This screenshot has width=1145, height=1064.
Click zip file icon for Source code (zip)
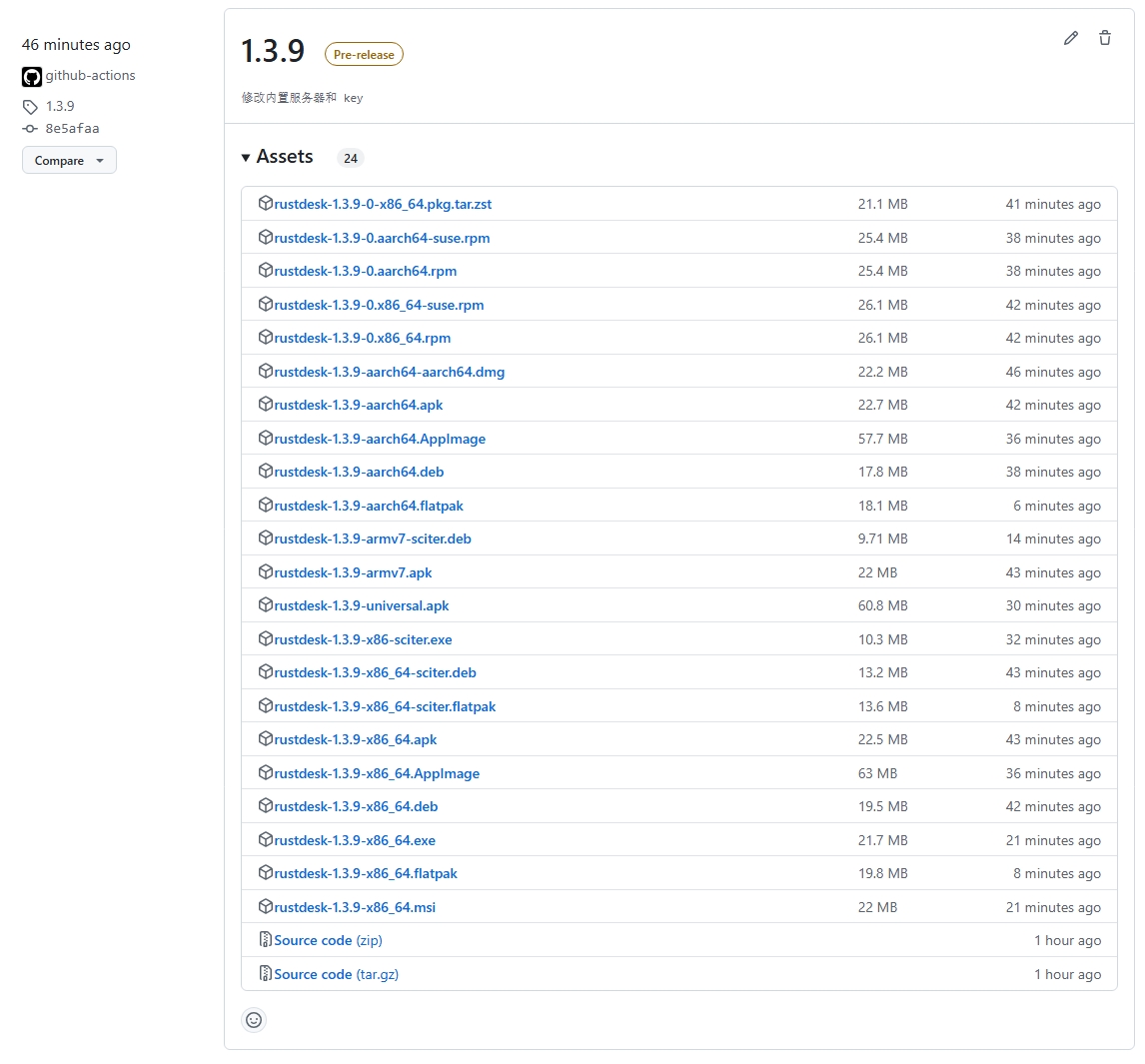coord(266,939)
